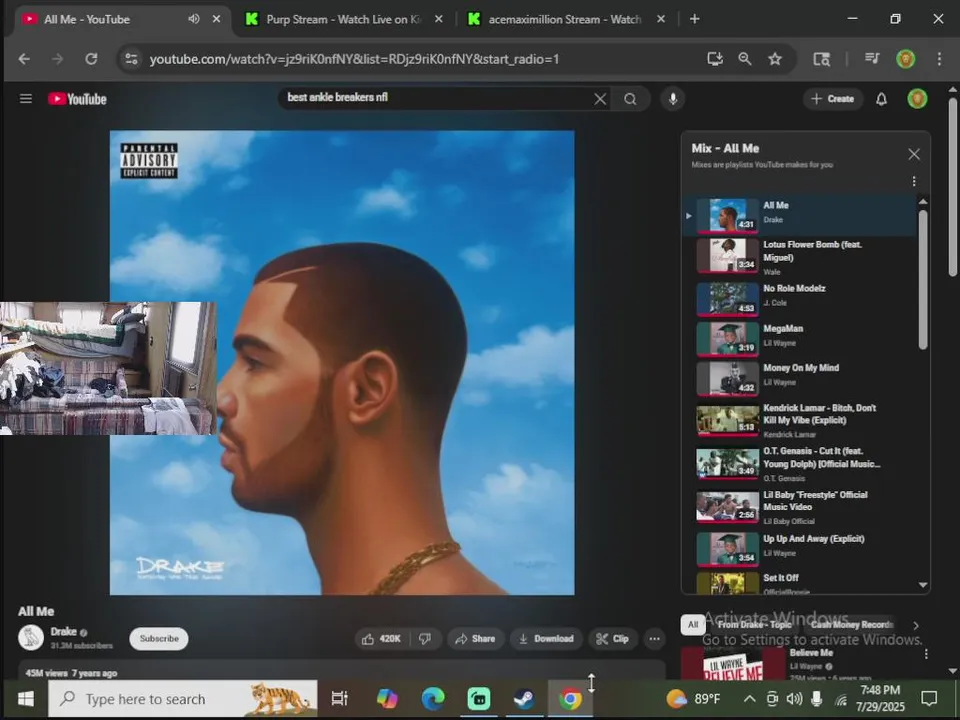960x720 pixels.
Task: Switch to the acemaximillion Stream tab
Action: [564, 20]
